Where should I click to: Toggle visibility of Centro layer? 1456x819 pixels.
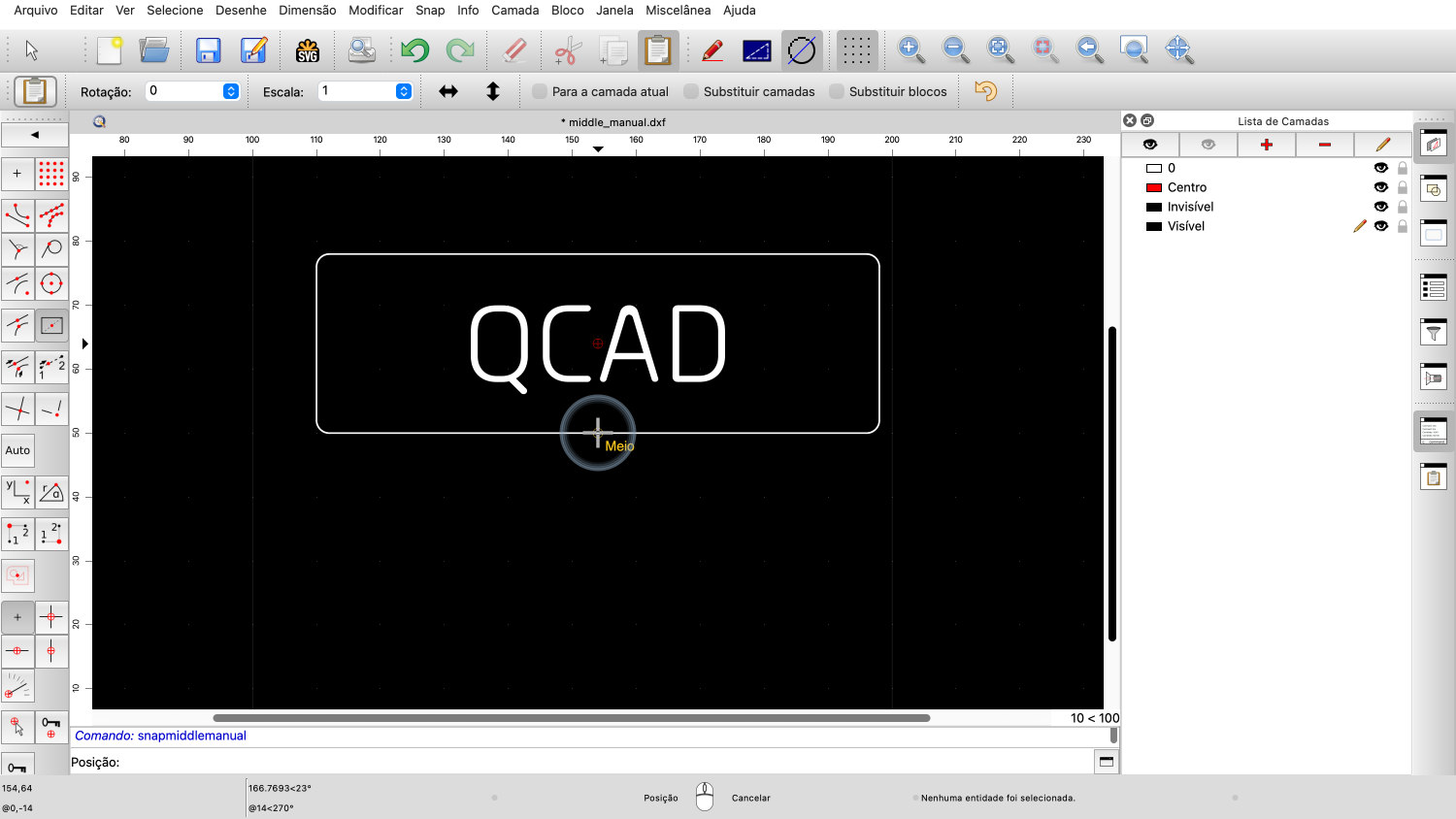pos(1381,187)
